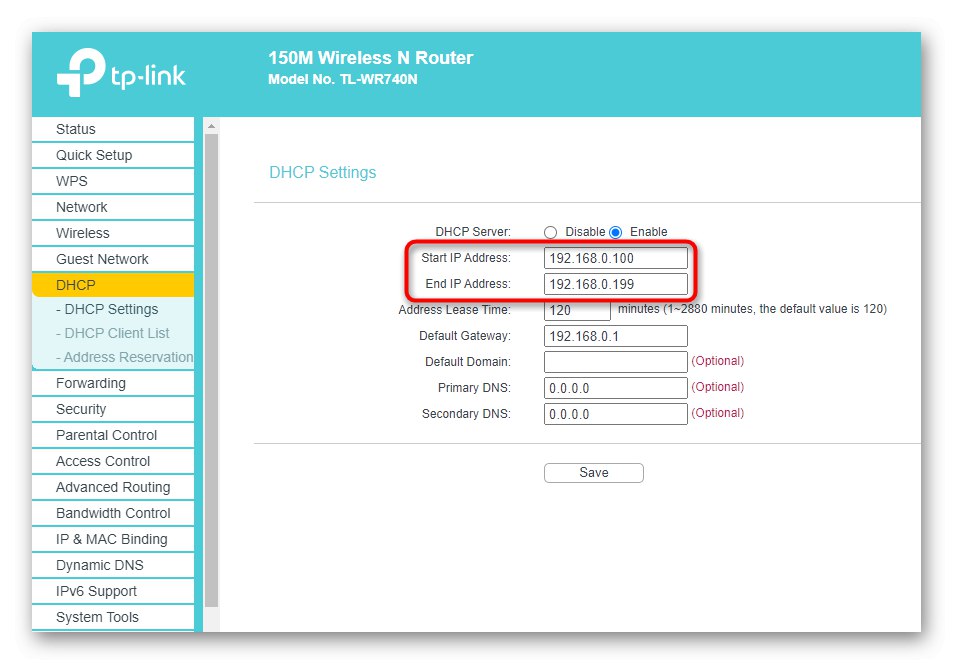Click the lease time minutes hint text
The image size is (953, 664).
tap(752, 309)
